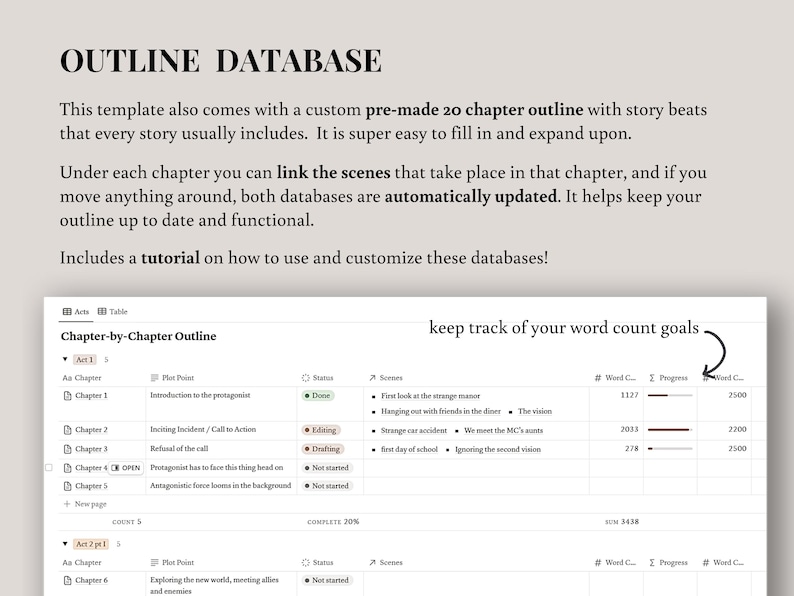This screenshot has width=794, height=596.
Task: Click the Chapter-by-Chapter Outline title
Action: tap(138, 336)
